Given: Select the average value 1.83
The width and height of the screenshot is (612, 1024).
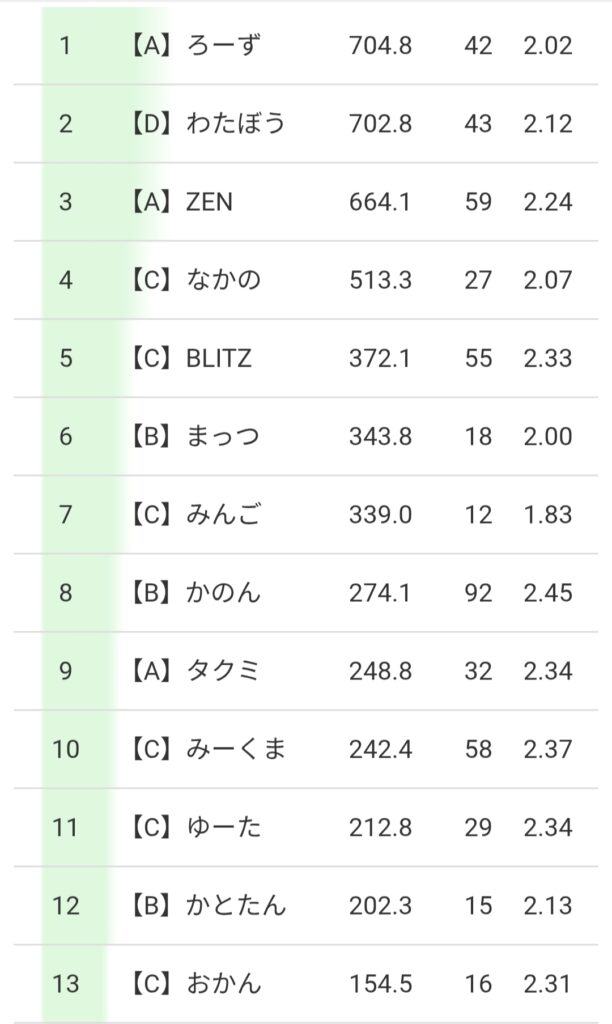Looking at the screenshot, I should [547, 515].
